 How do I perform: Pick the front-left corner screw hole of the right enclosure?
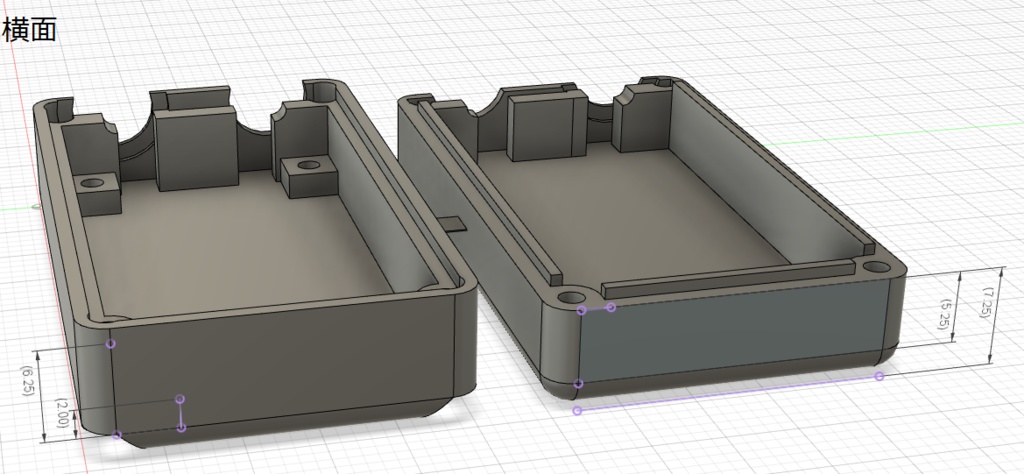[x=571, y=298]
